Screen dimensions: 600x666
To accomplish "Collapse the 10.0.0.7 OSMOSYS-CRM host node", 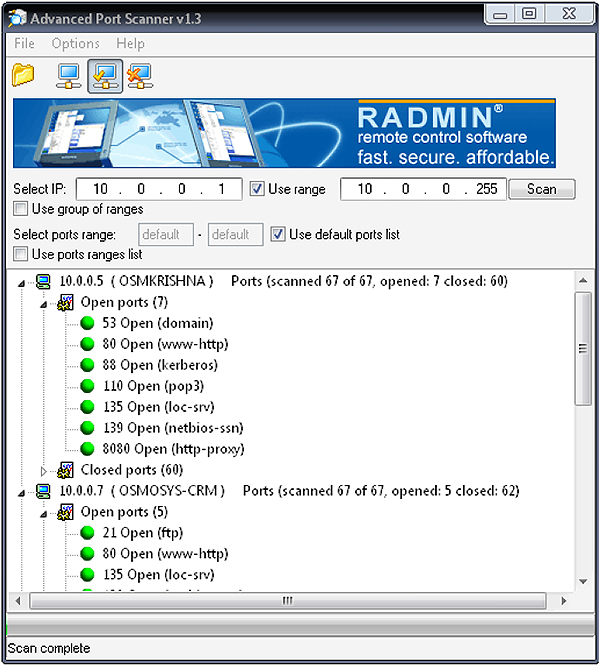I will [22, 493].
